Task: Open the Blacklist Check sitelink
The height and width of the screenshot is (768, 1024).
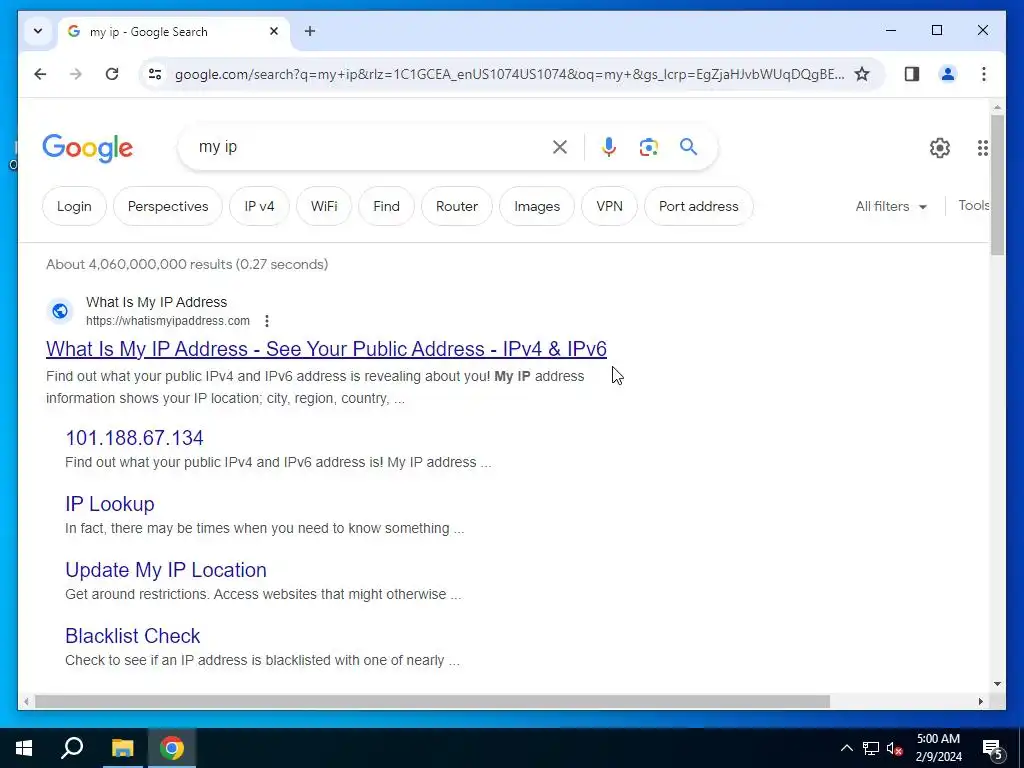Action: coord(133,635)
